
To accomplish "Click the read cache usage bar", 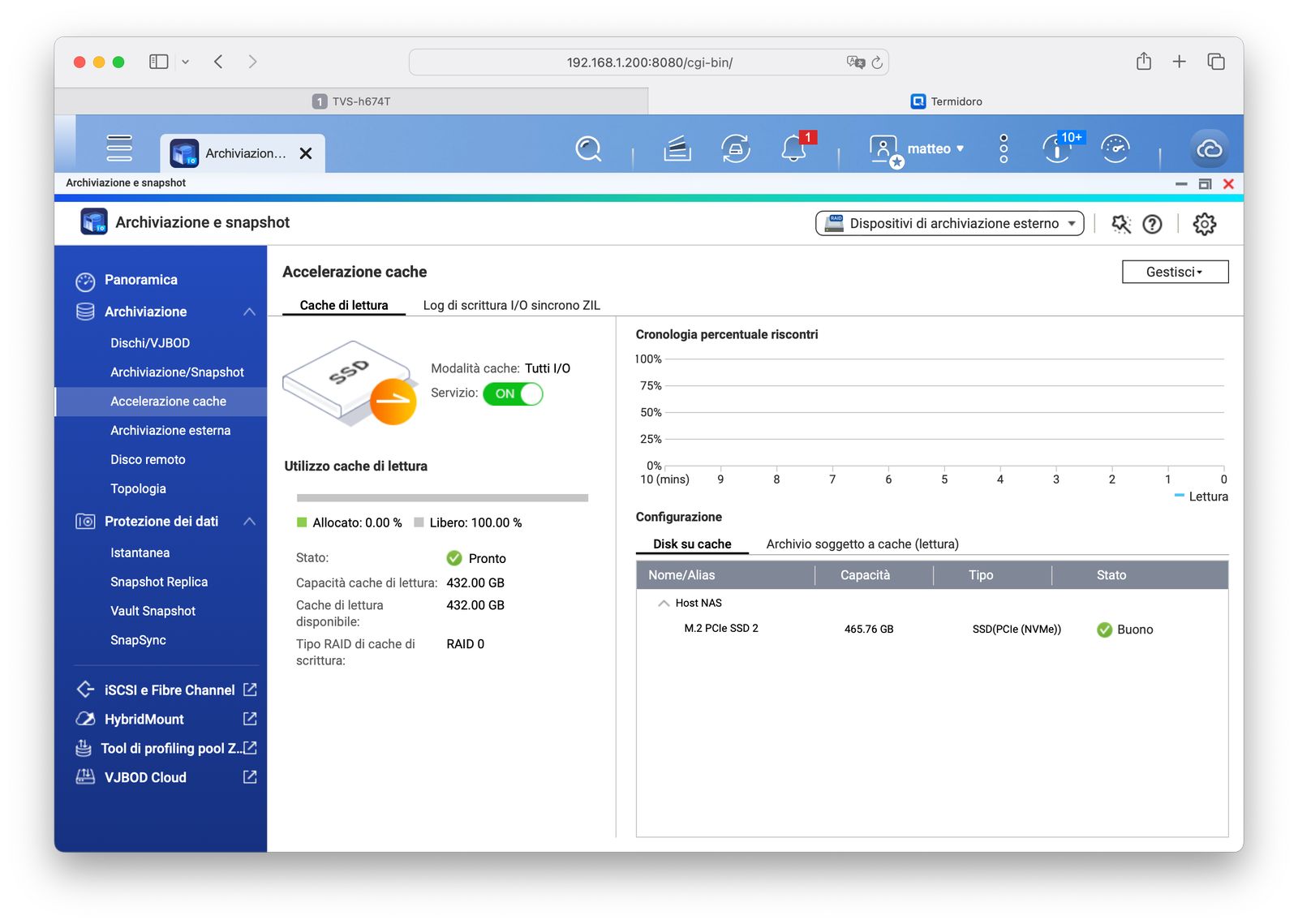I will pos(442,498).
